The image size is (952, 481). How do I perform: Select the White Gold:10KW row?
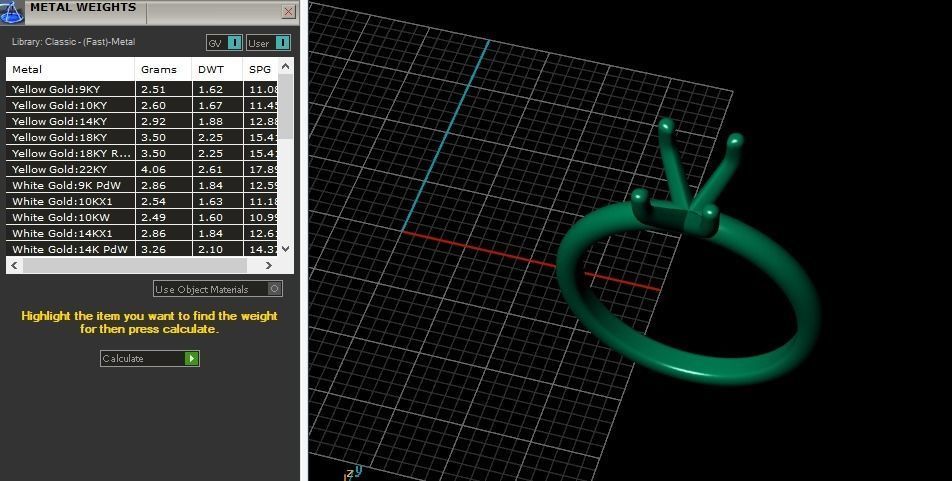click(x=141, y=217)
